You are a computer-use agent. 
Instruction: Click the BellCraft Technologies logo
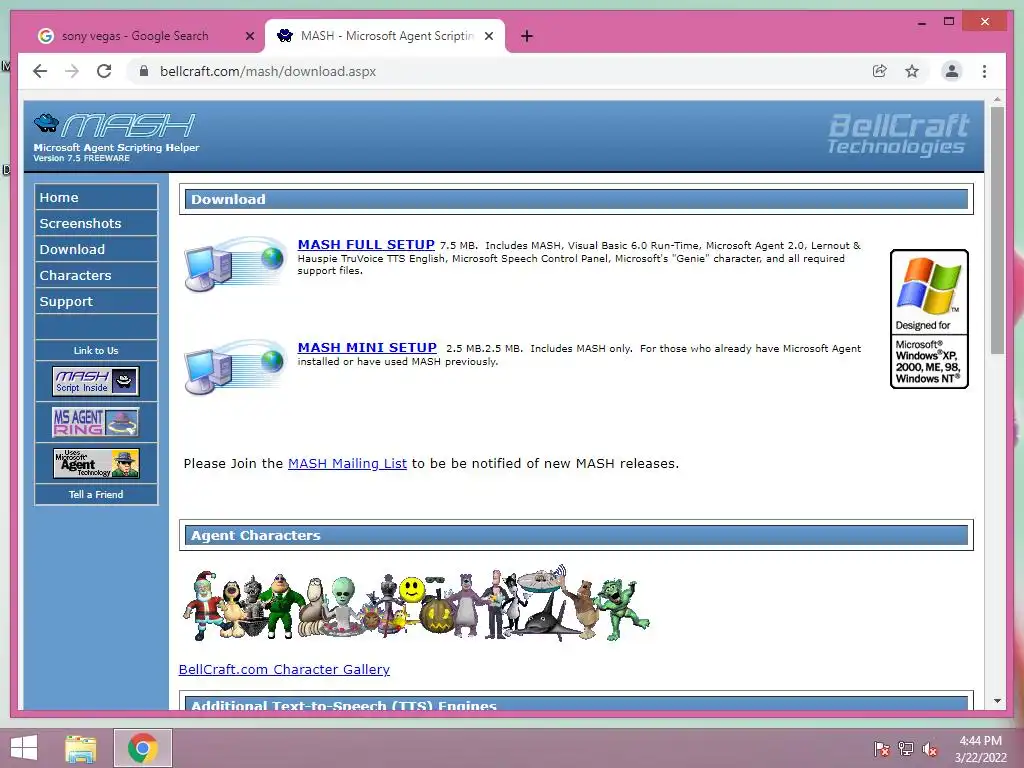[898, 135]
